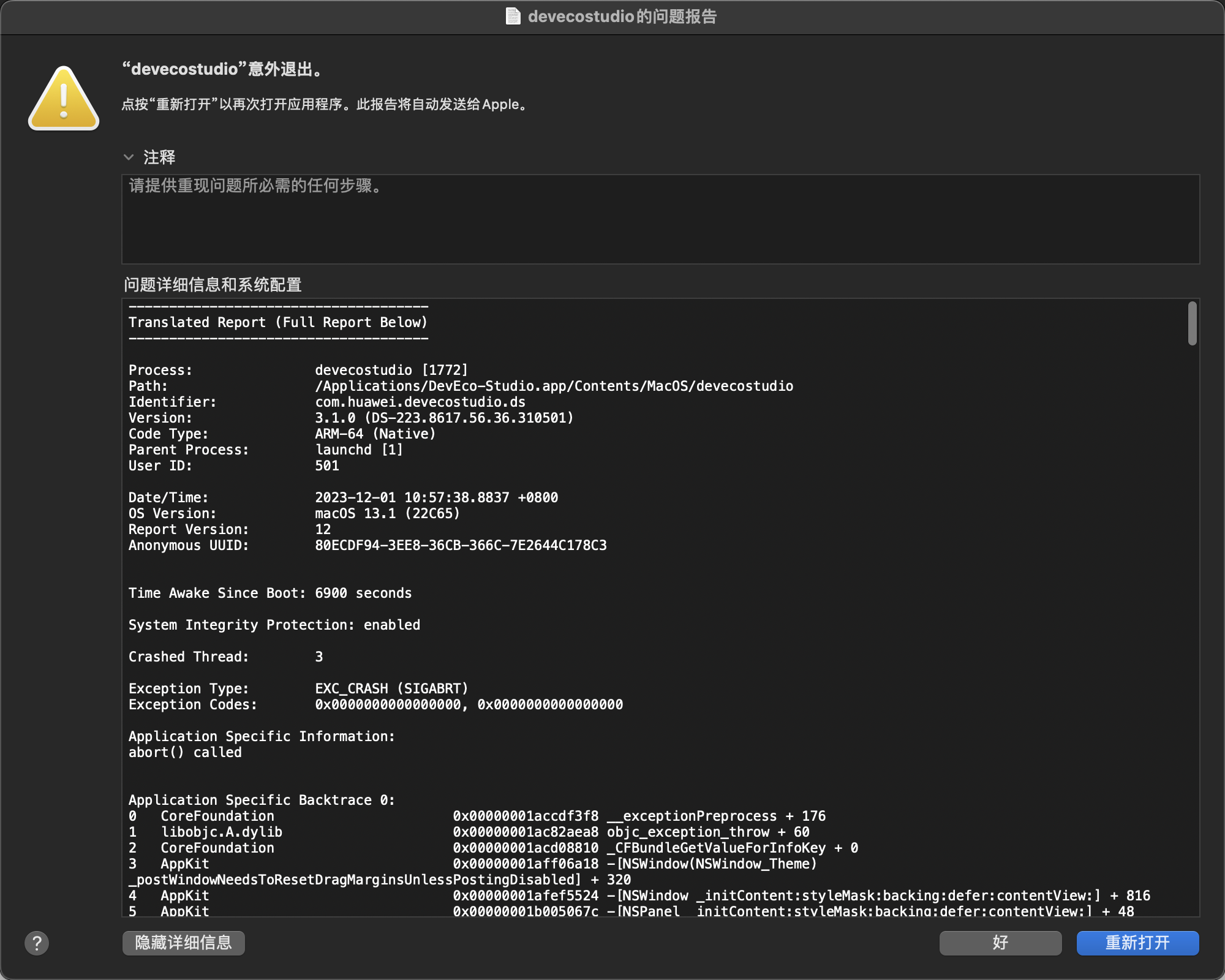This screenshot has width=1225, height=980.
Task: Click the '“devecostudio”意外退出。' heading
Action: tap(223, 69)
